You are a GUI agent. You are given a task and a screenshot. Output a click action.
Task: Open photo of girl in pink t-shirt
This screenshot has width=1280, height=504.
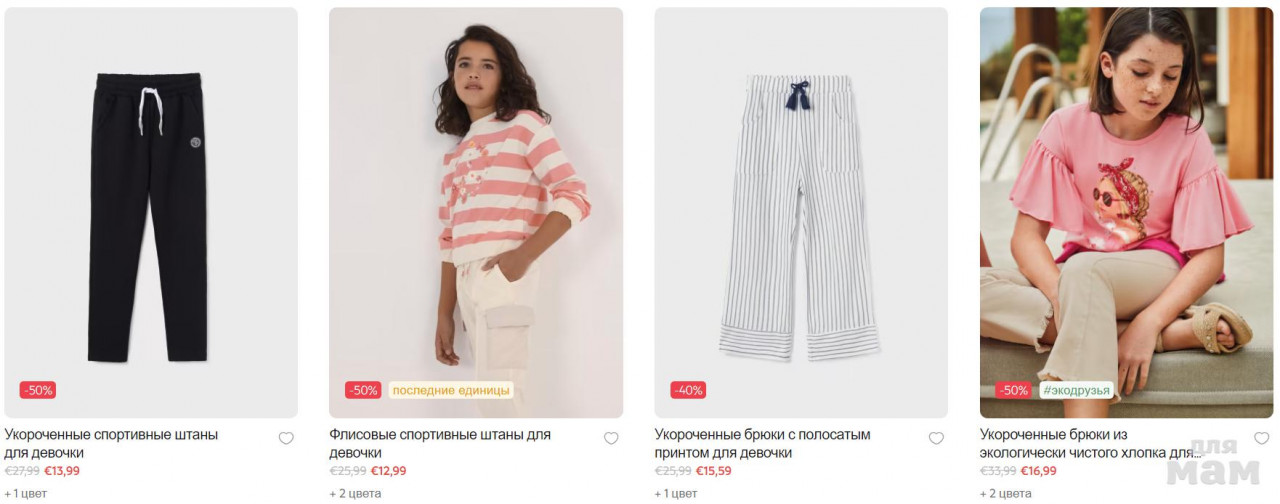1126,213
